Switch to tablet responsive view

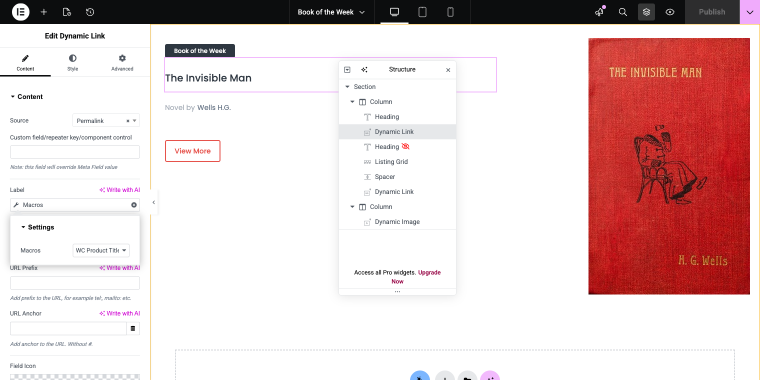click(x=422, y=12)
